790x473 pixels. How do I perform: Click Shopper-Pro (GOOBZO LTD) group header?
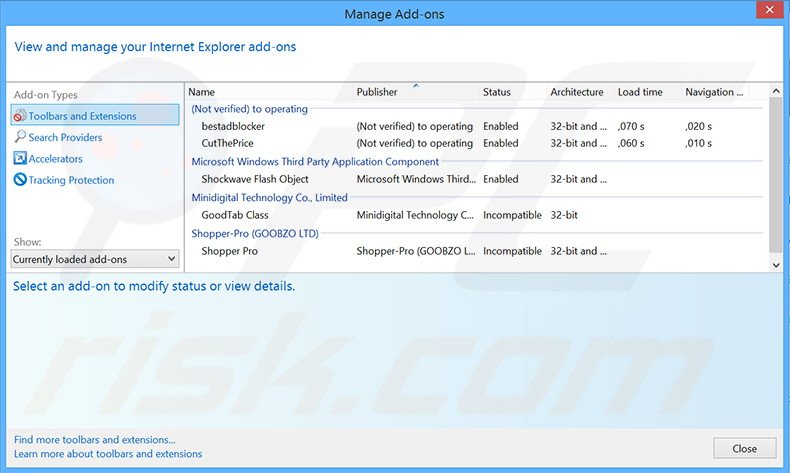(x=255, y=233)
